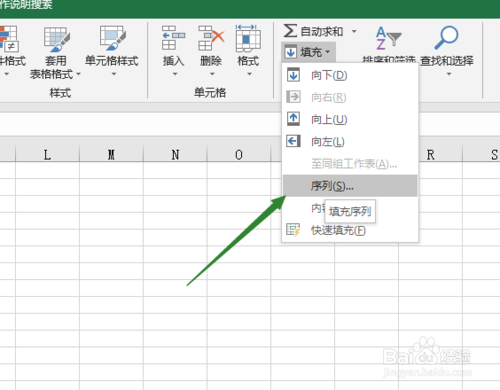
Task: Click the Fill down arrow icon in ribbon
Action: [x=291, y=52]
